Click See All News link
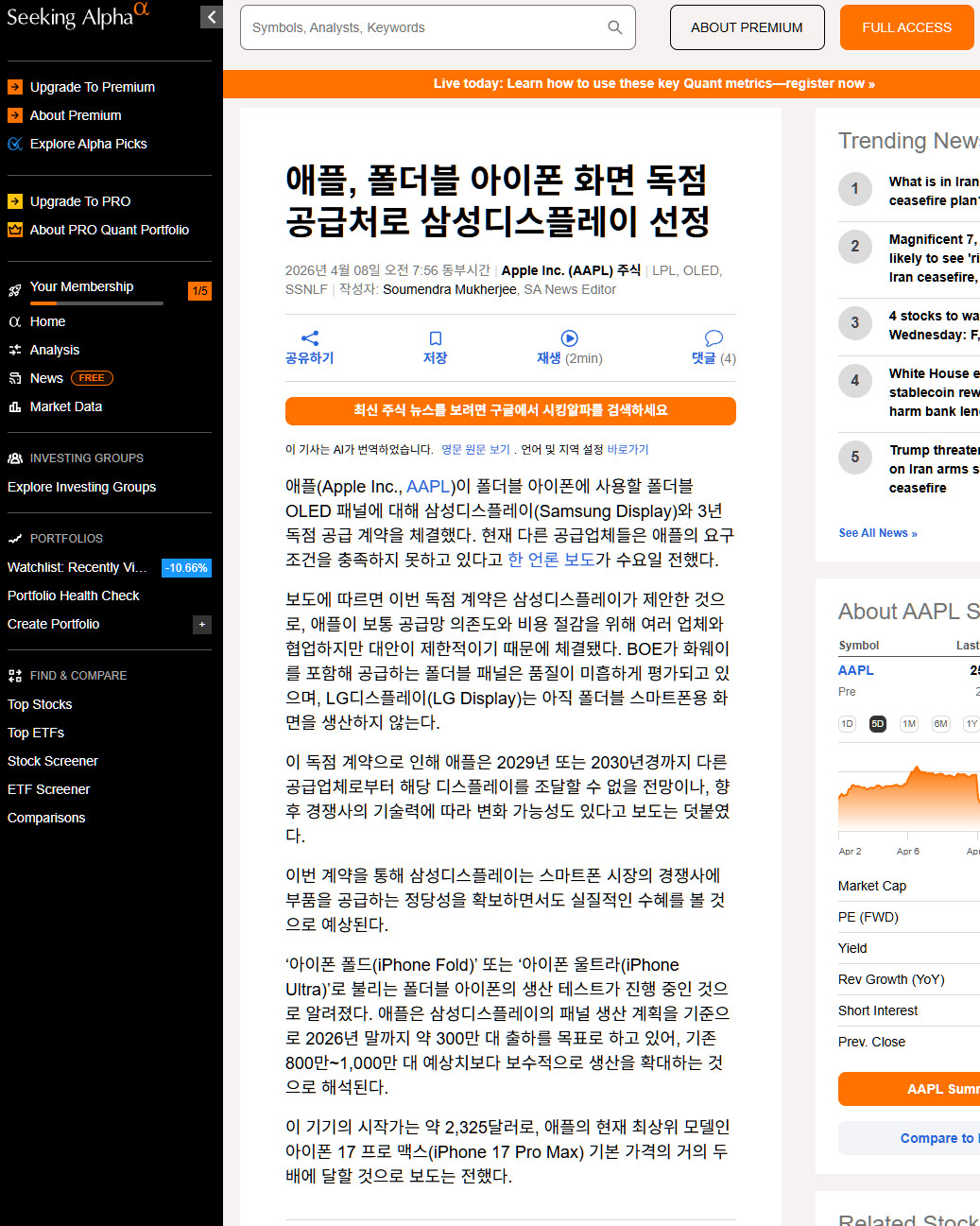This screenshot has width=980, height=1226. tap(878, 533)
